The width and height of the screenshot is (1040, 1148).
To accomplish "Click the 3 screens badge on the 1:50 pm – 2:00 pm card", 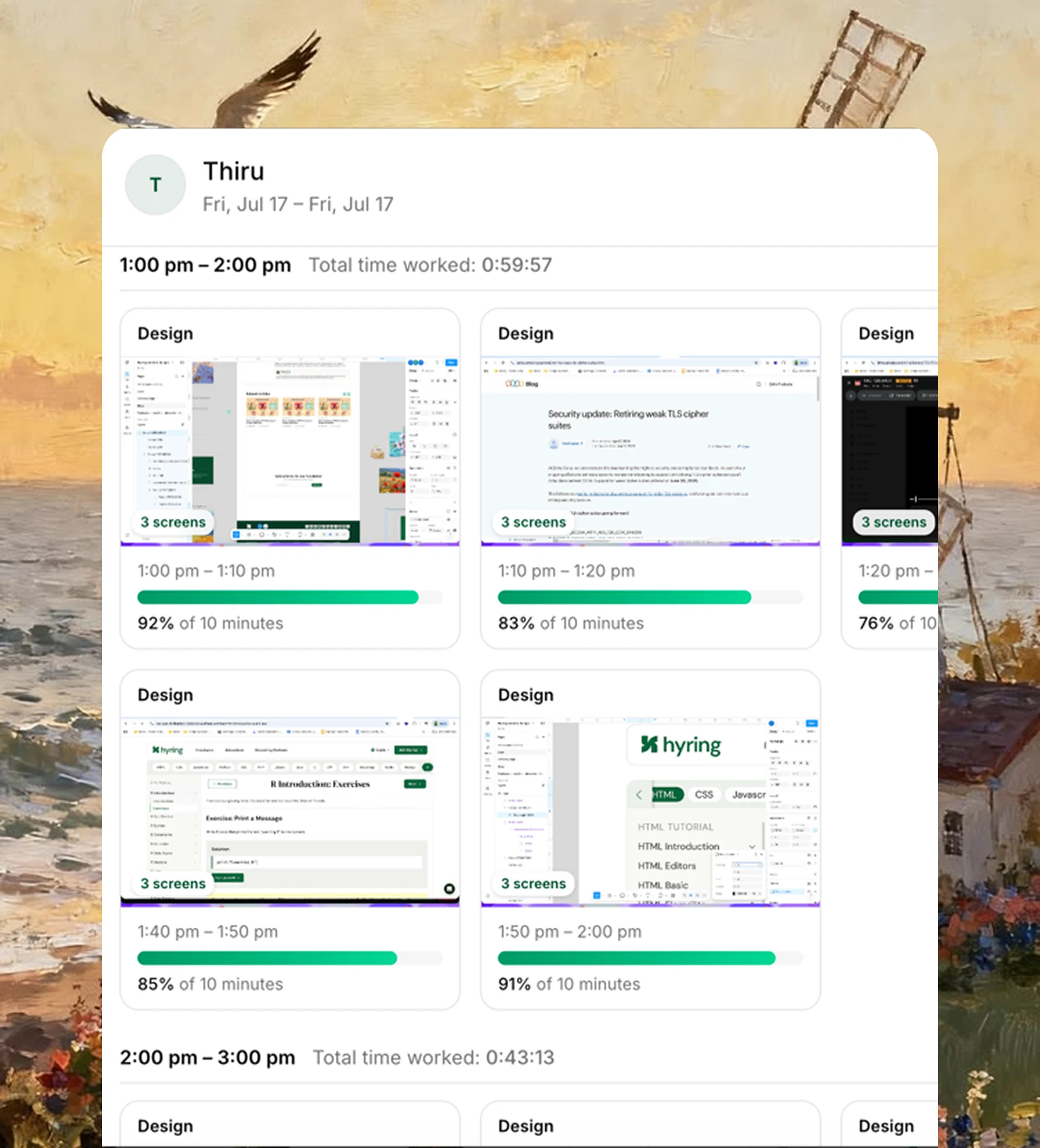I will (x=534, y=883).
